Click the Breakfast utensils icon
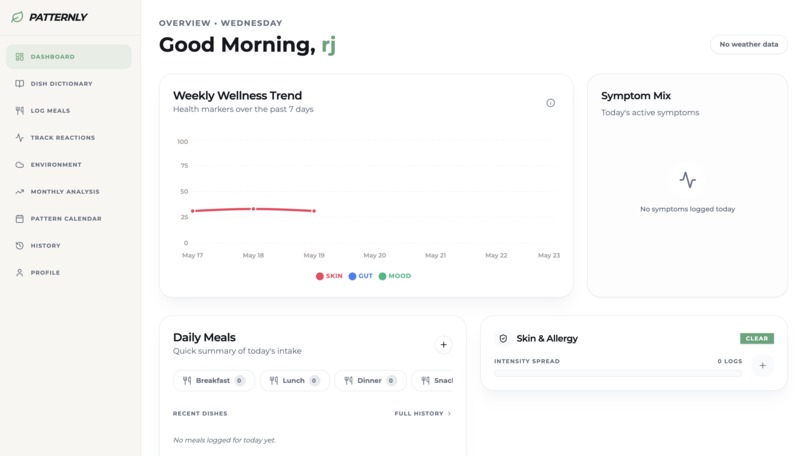Image resolution: width=806 pixels, height=456 pixels. click(x=187, y=380)
